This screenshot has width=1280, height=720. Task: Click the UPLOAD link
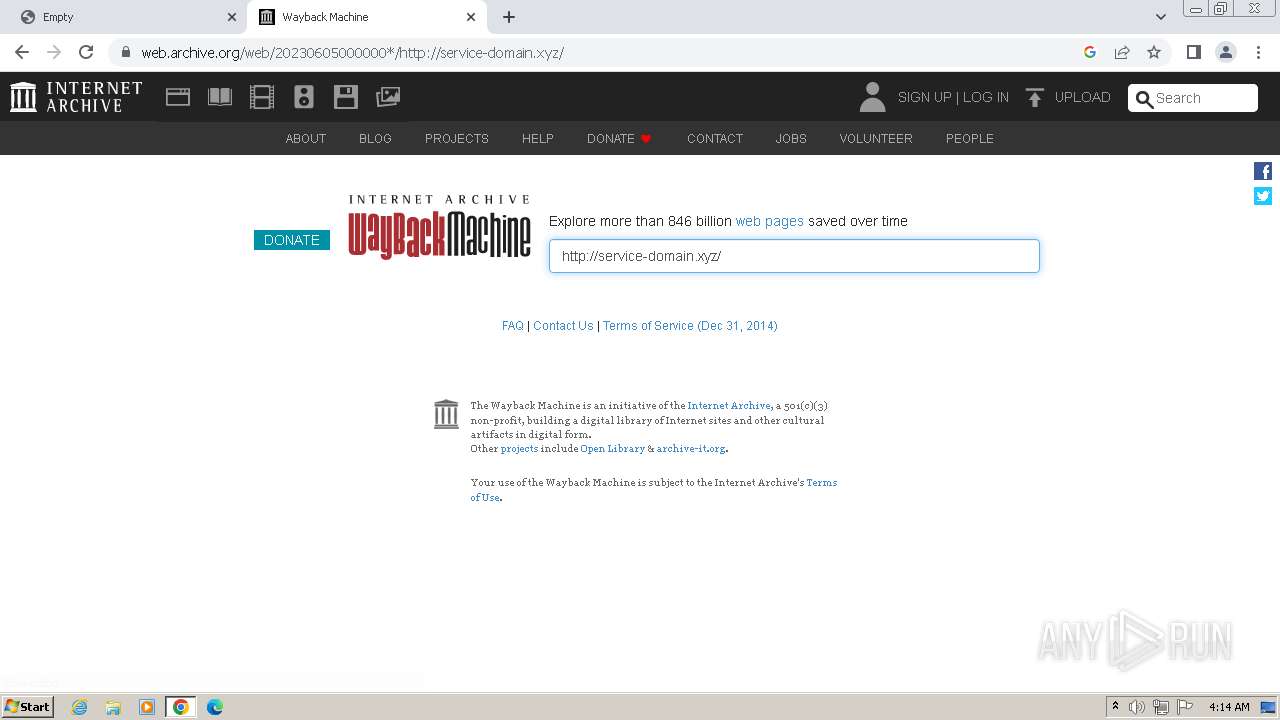[x=1083, y=97]
